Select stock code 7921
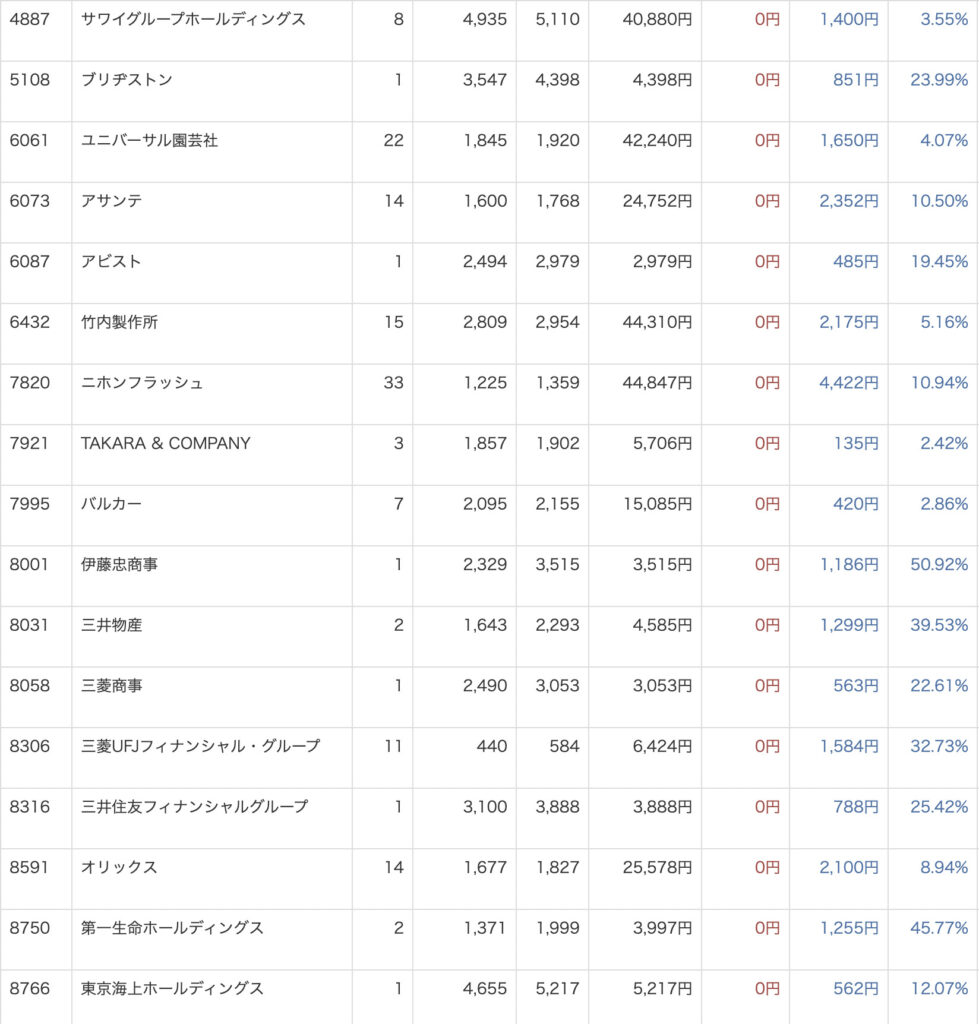The height and width of the screenshot is (1024, 979). click(29, 443)
